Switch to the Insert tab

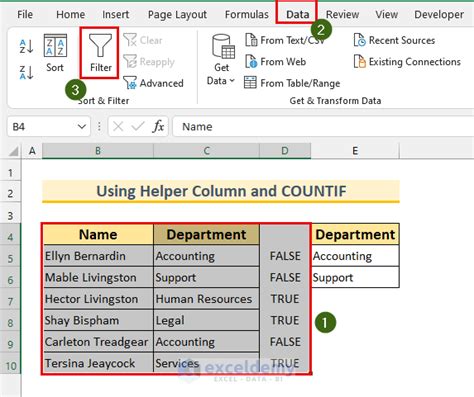[x=115, y=15]
